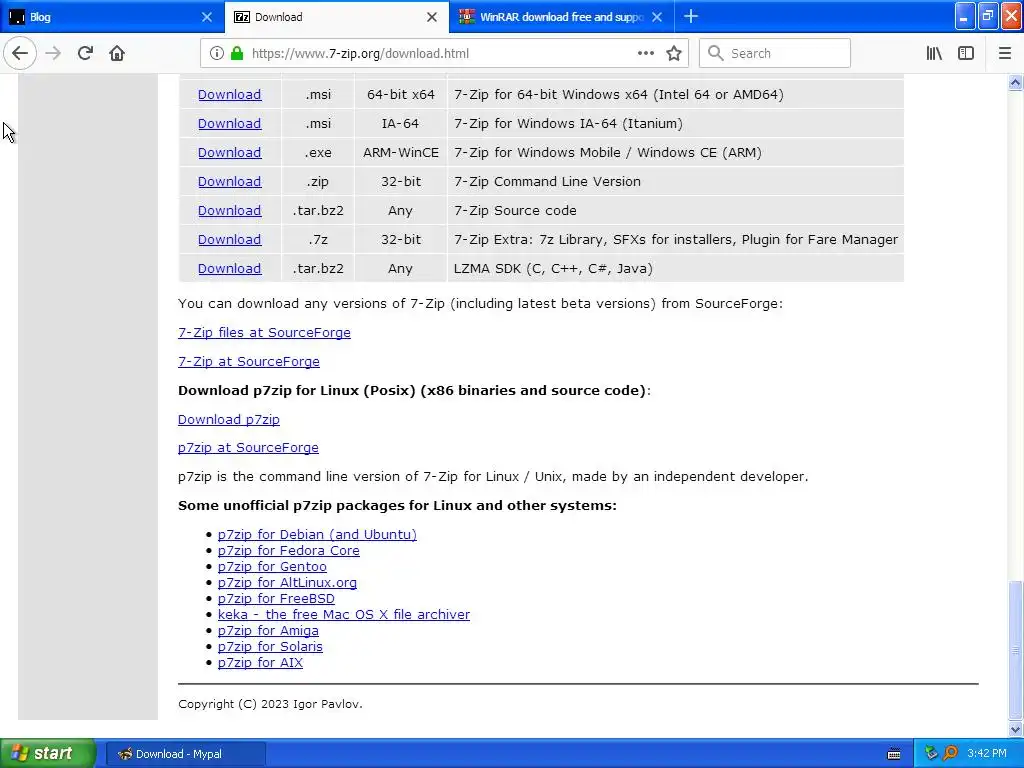
Task: Click the green secure connection padlock
Action: (x=237, y=54)
